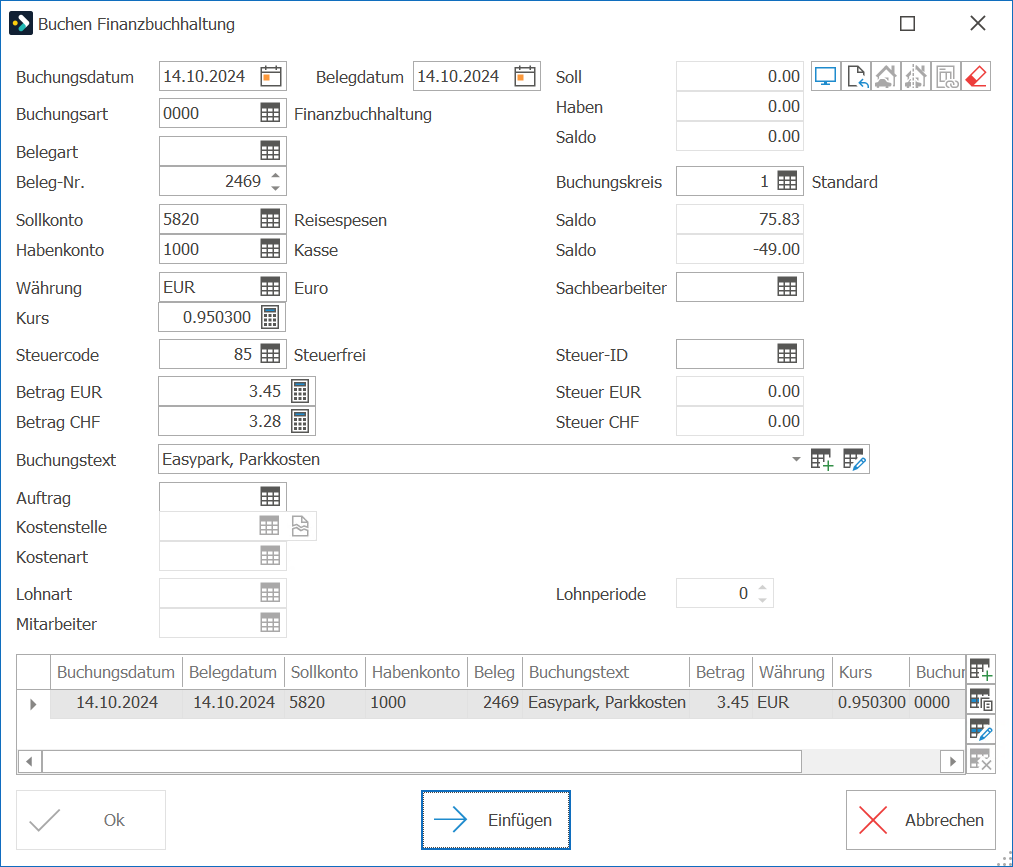Click the document with return arrow icon
Screen dimensions: 1013x867
(856, 76)
